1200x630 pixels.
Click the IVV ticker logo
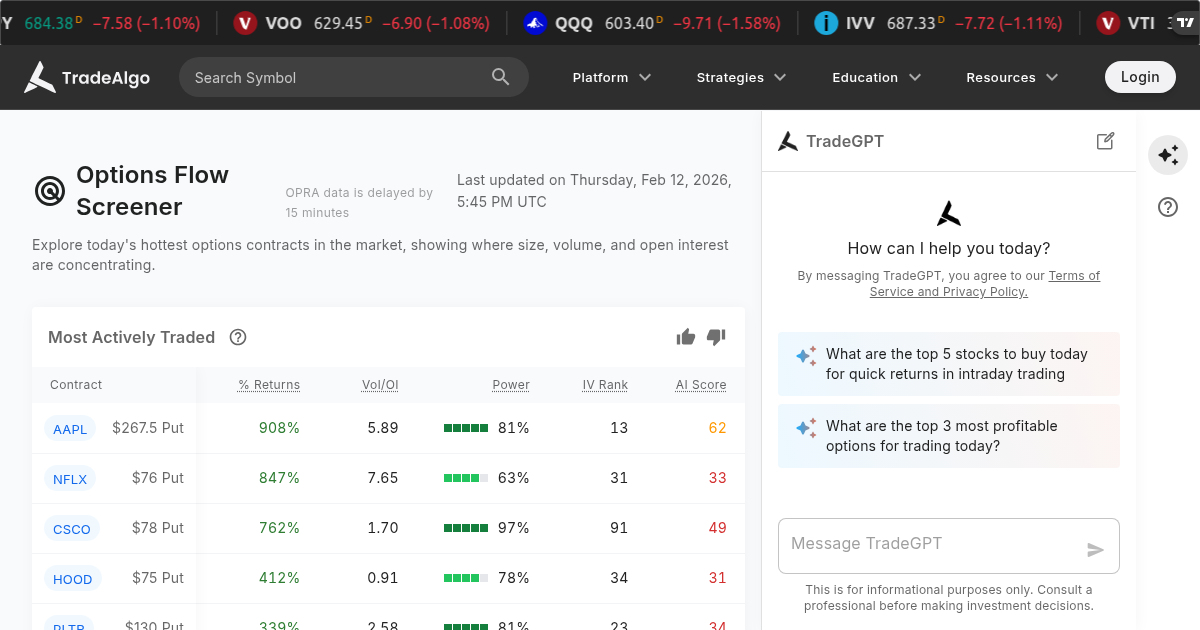[826, 23]
